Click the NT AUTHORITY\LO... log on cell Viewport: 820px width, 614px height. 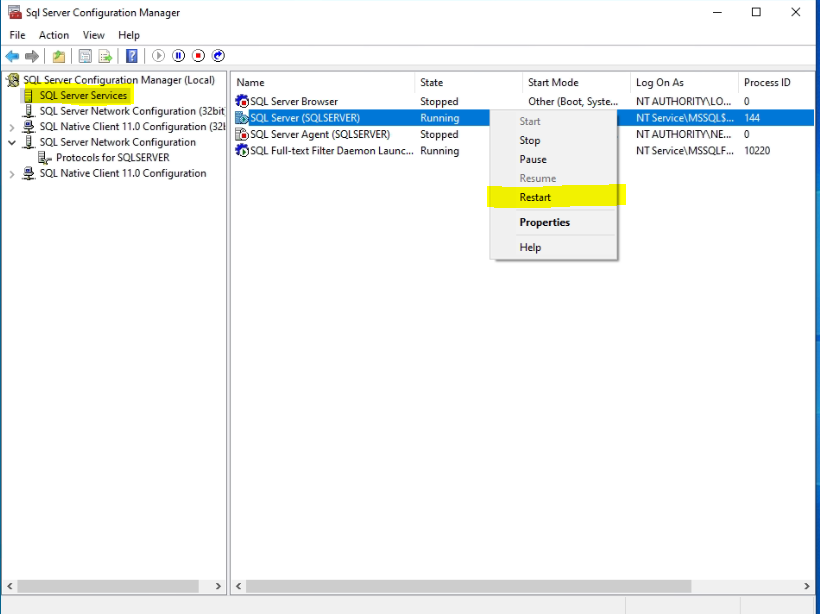click(x=683, y=101)
